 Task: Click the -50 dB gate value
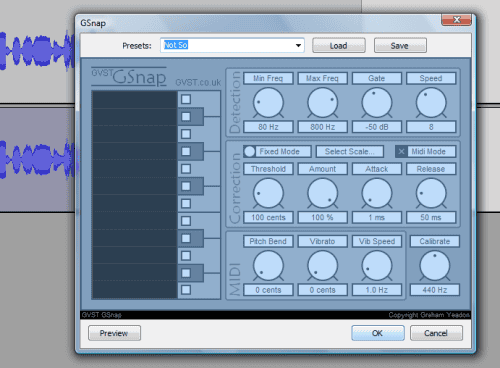(377, 127)
